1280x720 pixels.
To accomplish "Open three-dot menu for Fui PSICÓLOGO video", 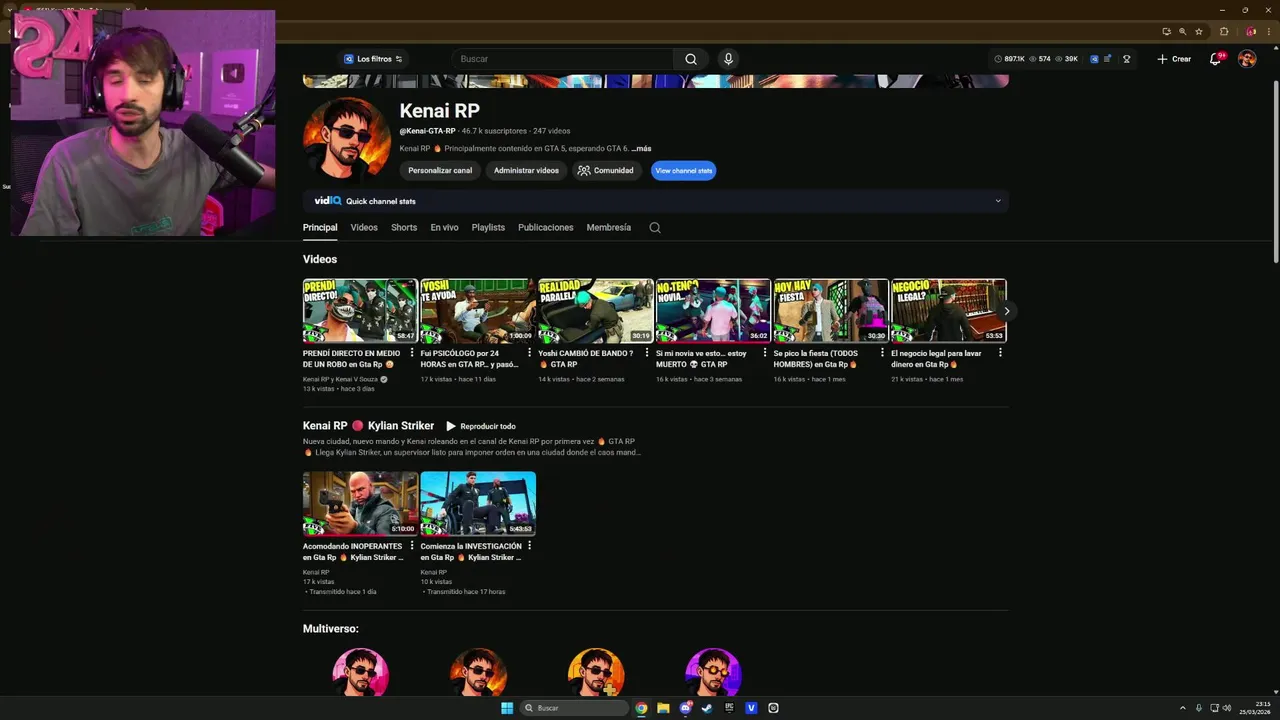I will [x=528, y=353].
